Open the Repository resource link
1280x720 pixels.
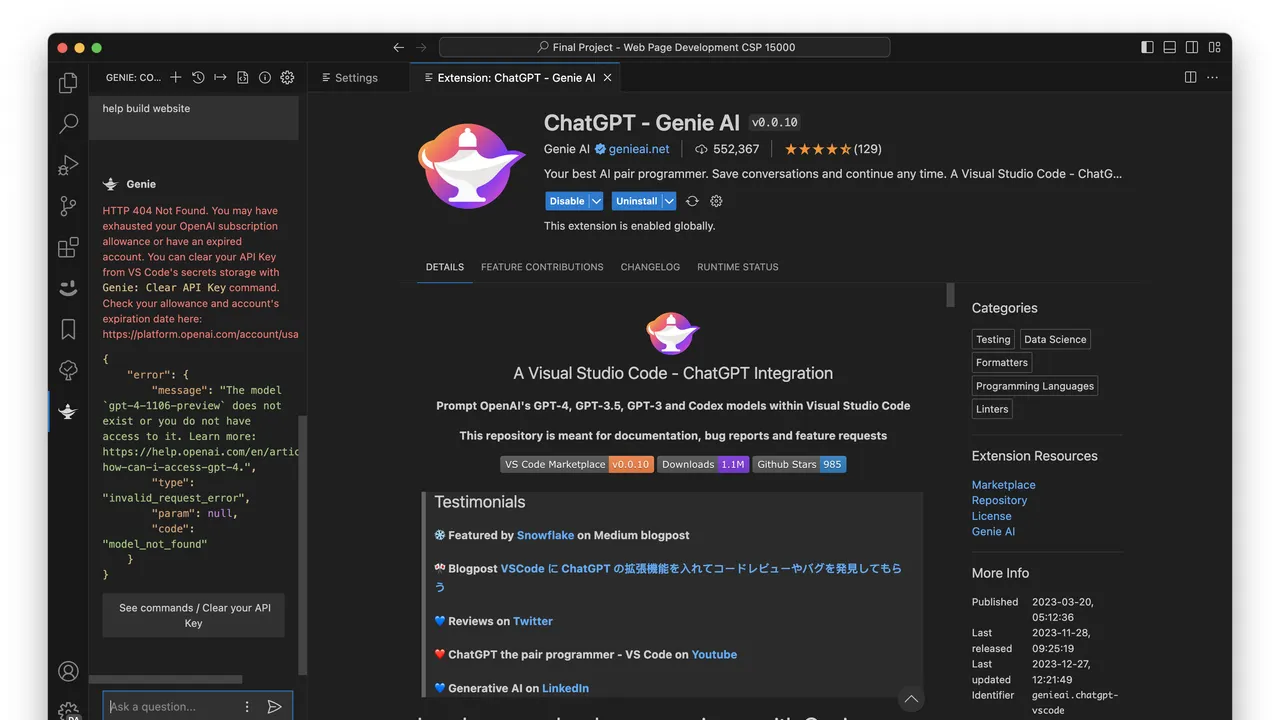tap(999, 500)
